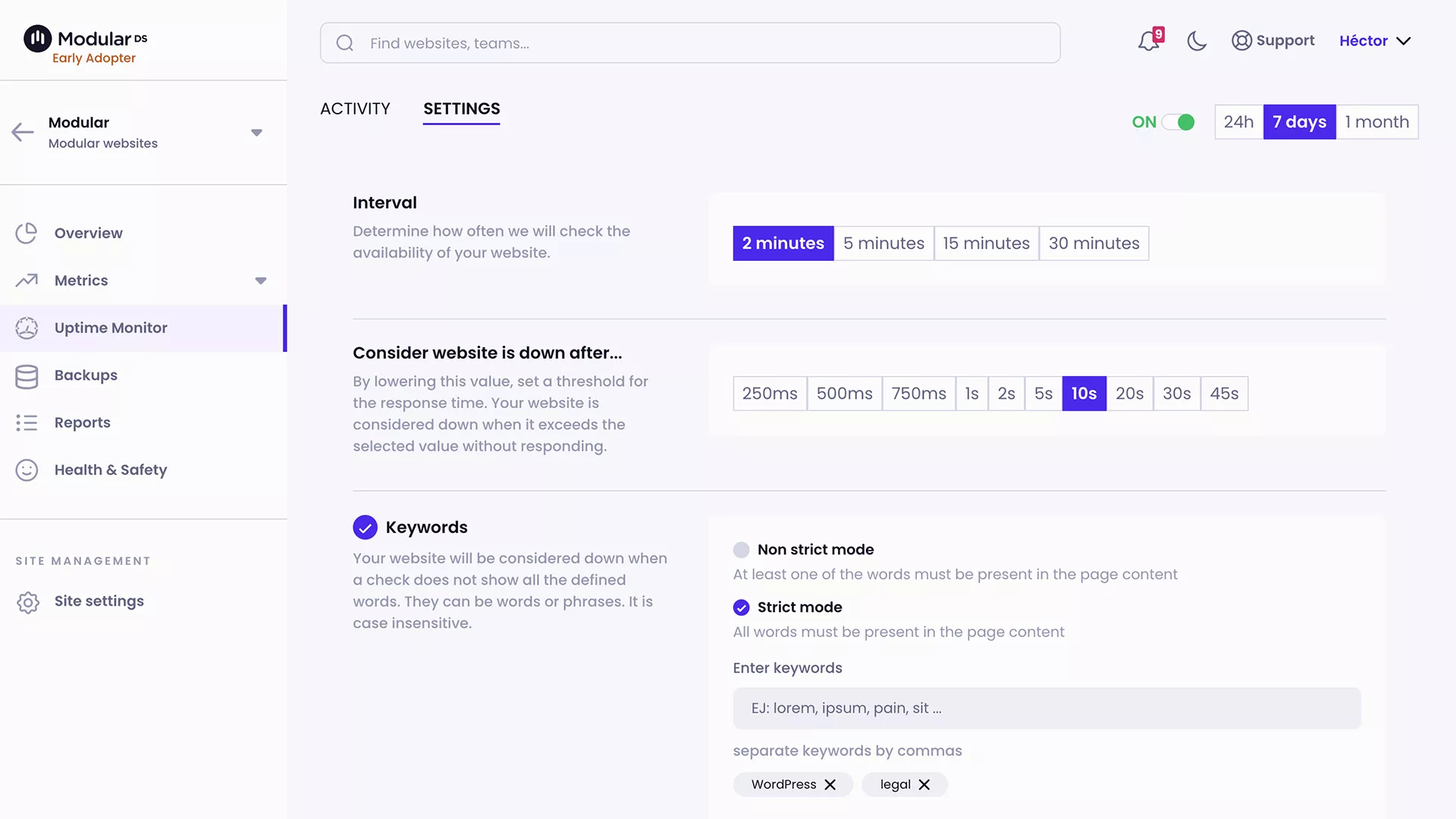
Task: Select Non strict mode radio
Action: point(742,550)
